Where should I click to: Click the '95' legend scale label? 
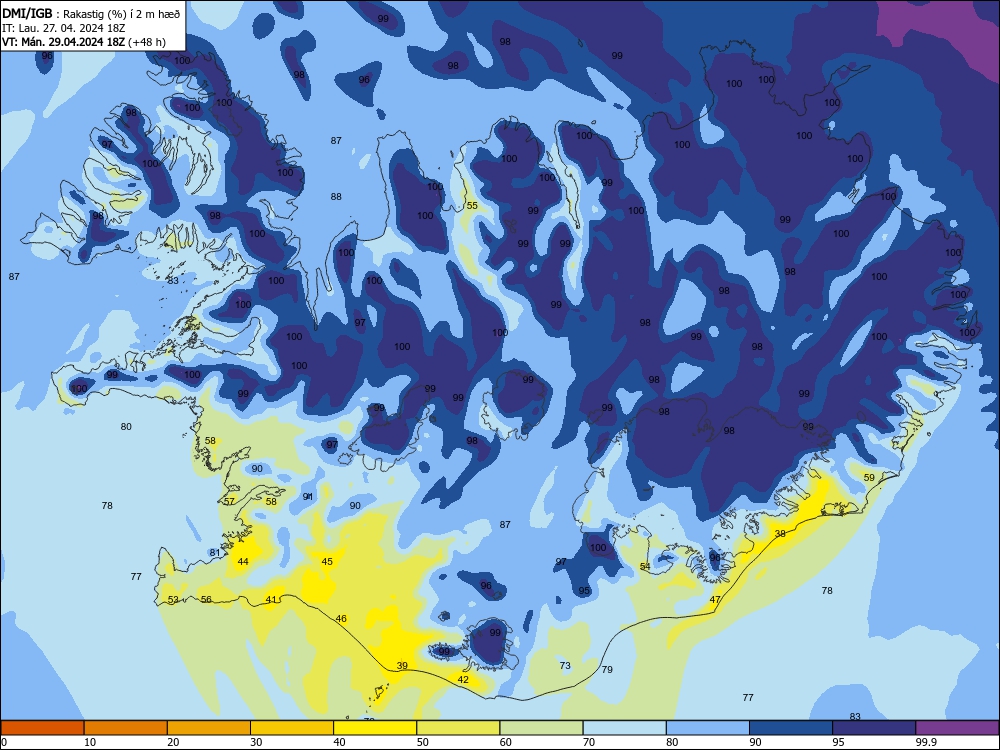838,742
